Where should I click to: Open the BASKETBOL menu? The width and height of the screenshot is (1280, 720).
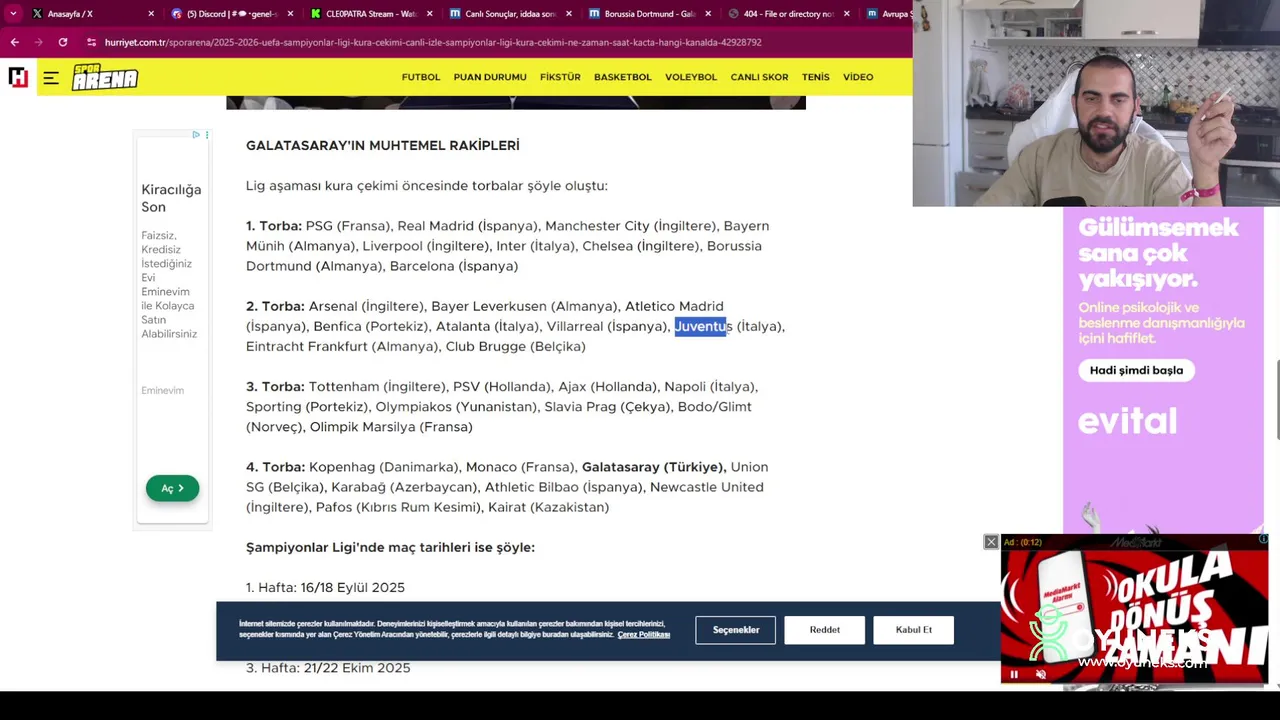622,77
